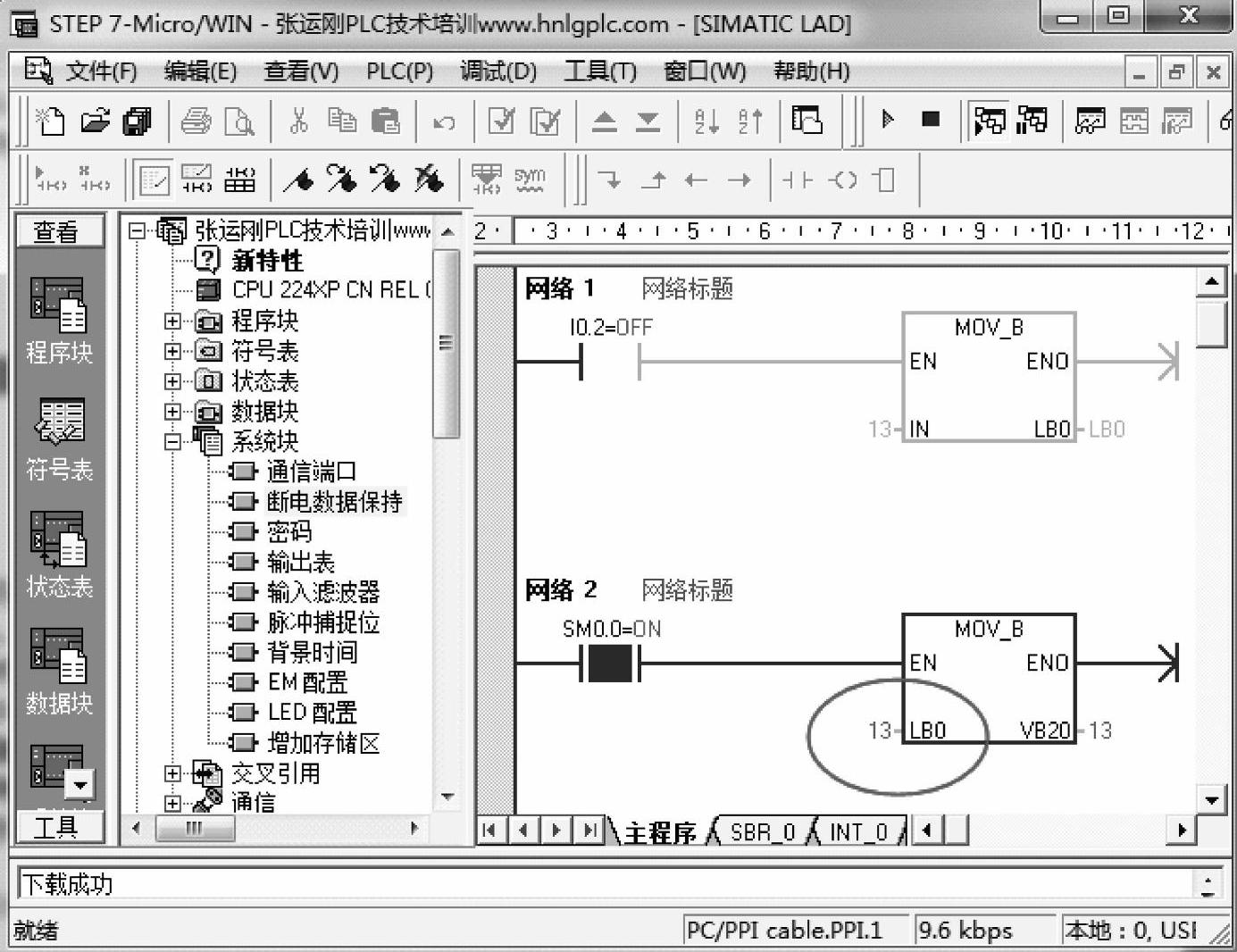Open Print Preview from the toolbar
1237x952 pixels.
point(238,121)
